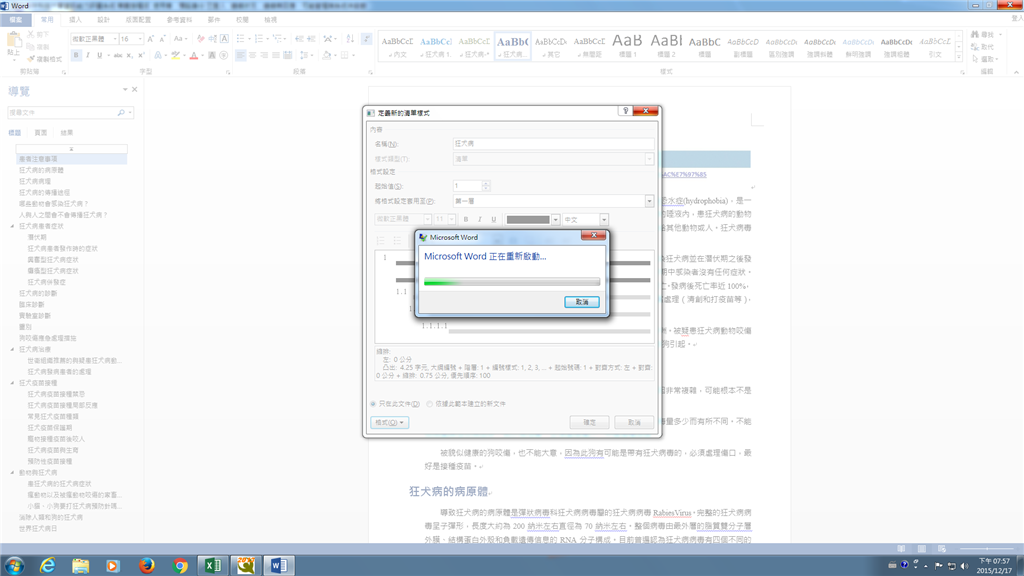Collapse the 狂犬疫苗接種 heading in navigation
The height and width of the screenshot is (576, 1024).
[12, 383]
